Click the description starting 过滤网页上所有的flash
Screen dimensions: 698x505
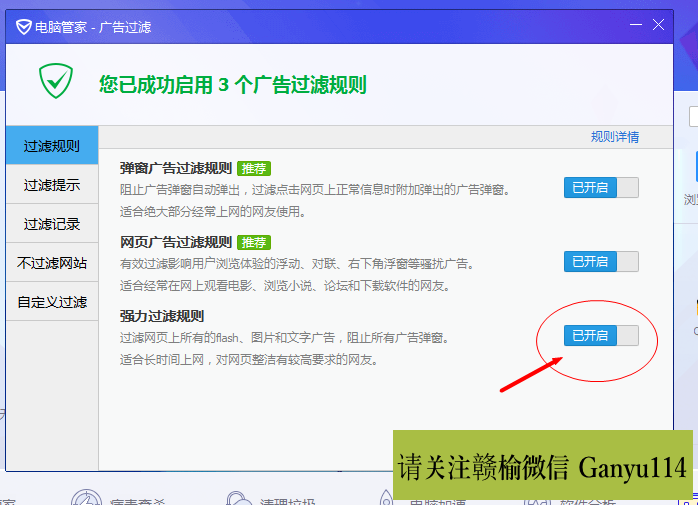coord(285,338)
